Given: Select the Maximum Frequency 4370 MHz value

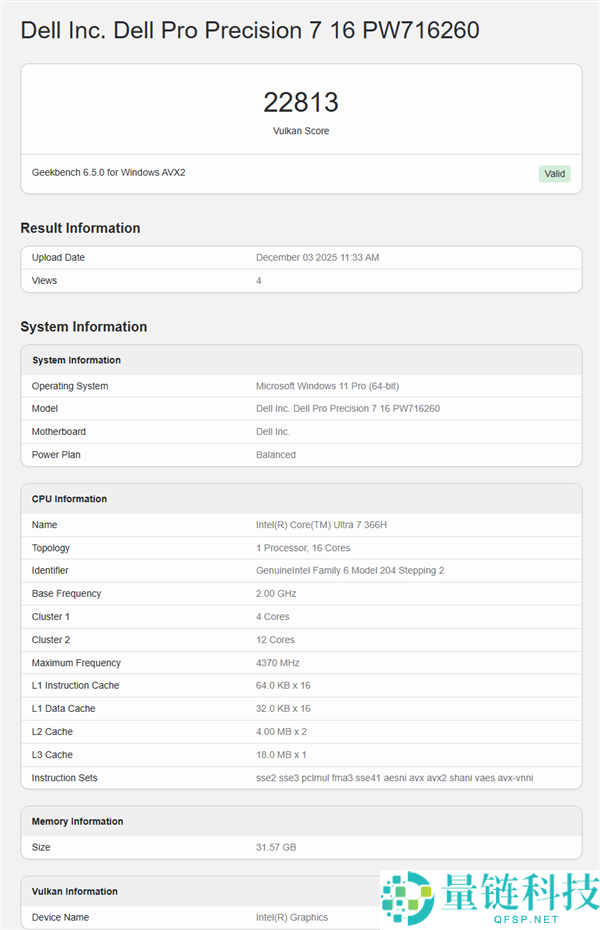Looking at the screenshot, I should (277, 663).
